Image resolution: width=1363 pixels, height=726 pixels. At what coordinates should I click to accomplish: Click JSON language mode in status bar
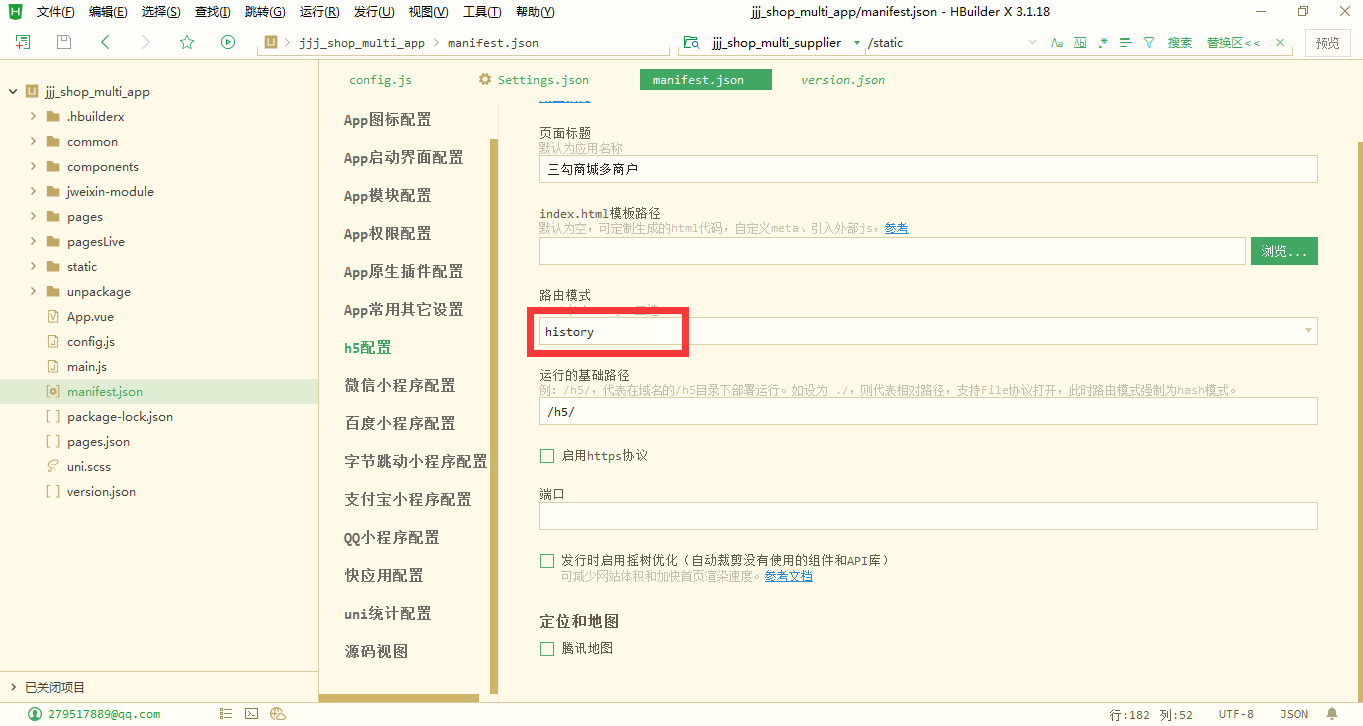pos(1294,714)
